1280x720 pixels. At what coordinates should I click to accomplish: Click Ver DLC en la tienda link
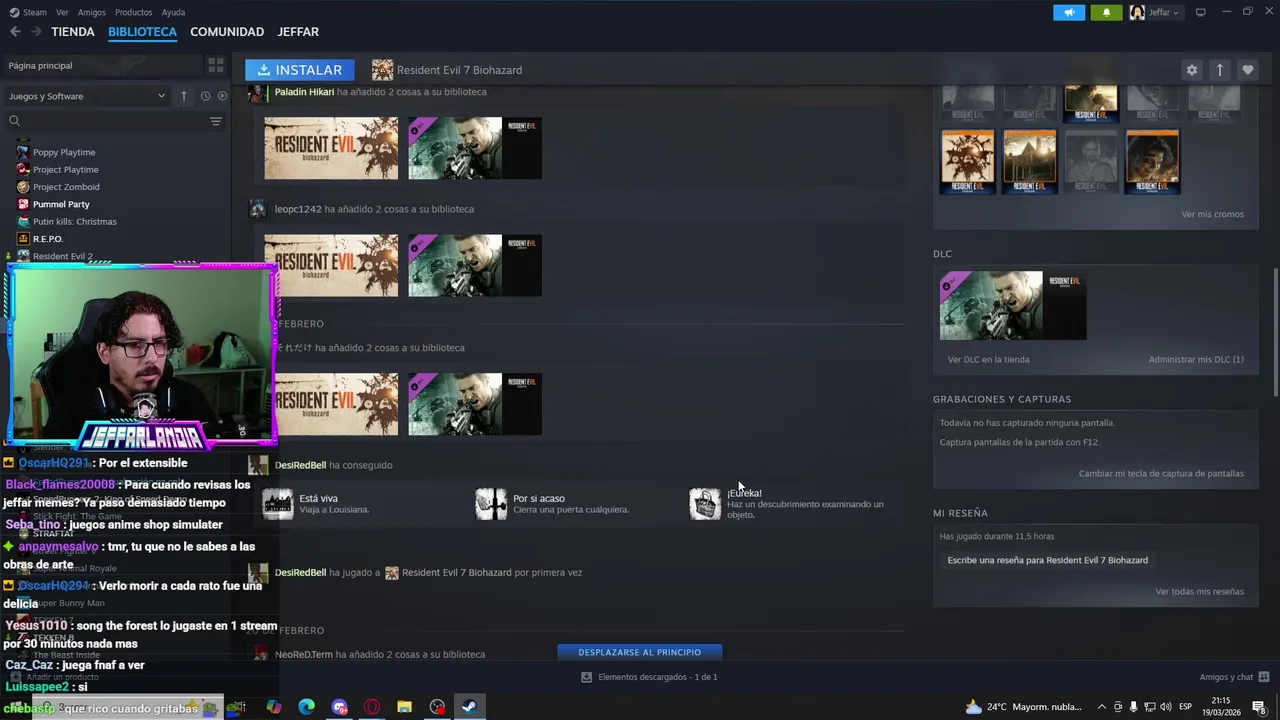tap(988, 359)
